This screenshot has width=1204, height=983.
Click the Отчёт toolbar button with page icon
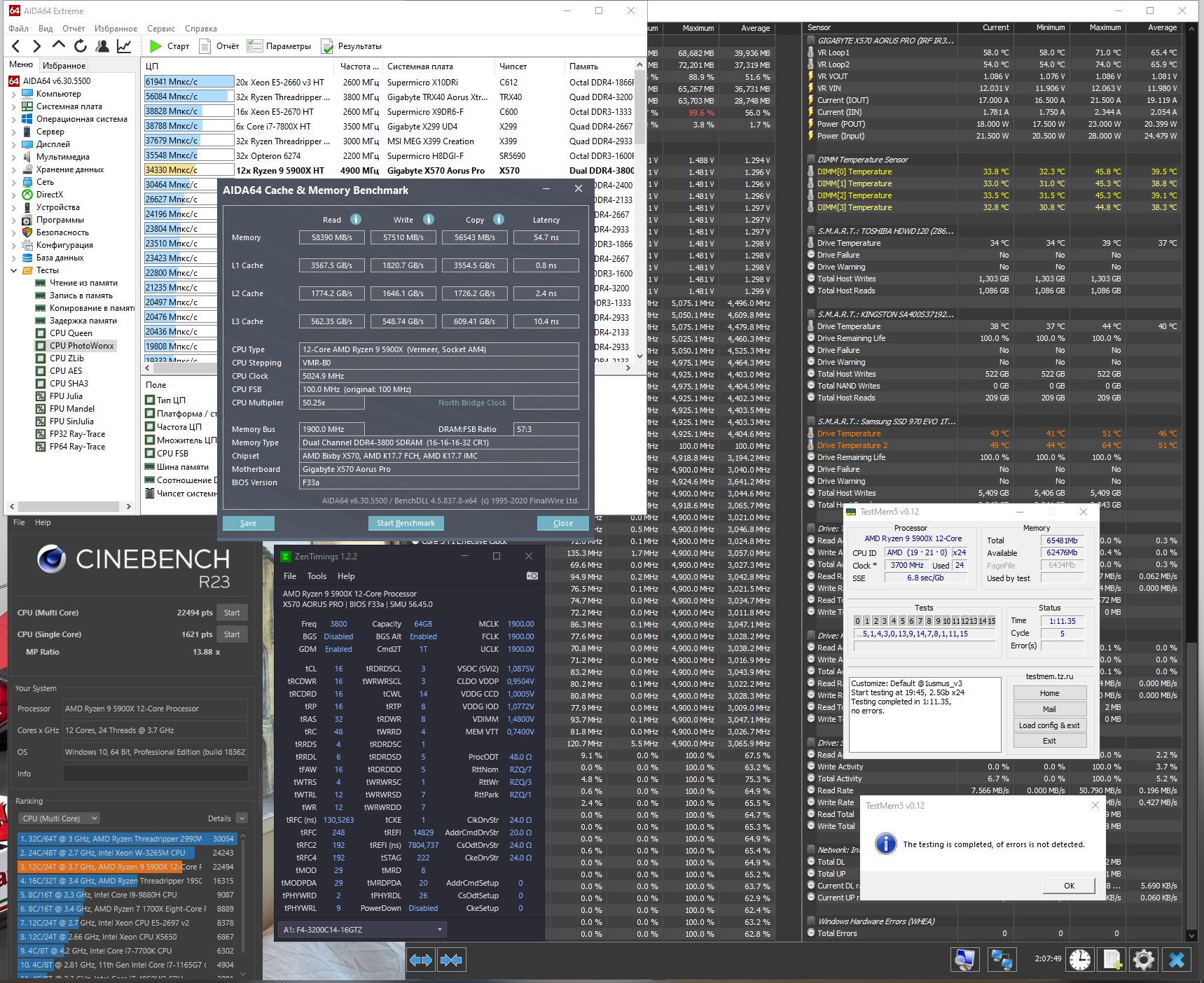pos(219,46)
